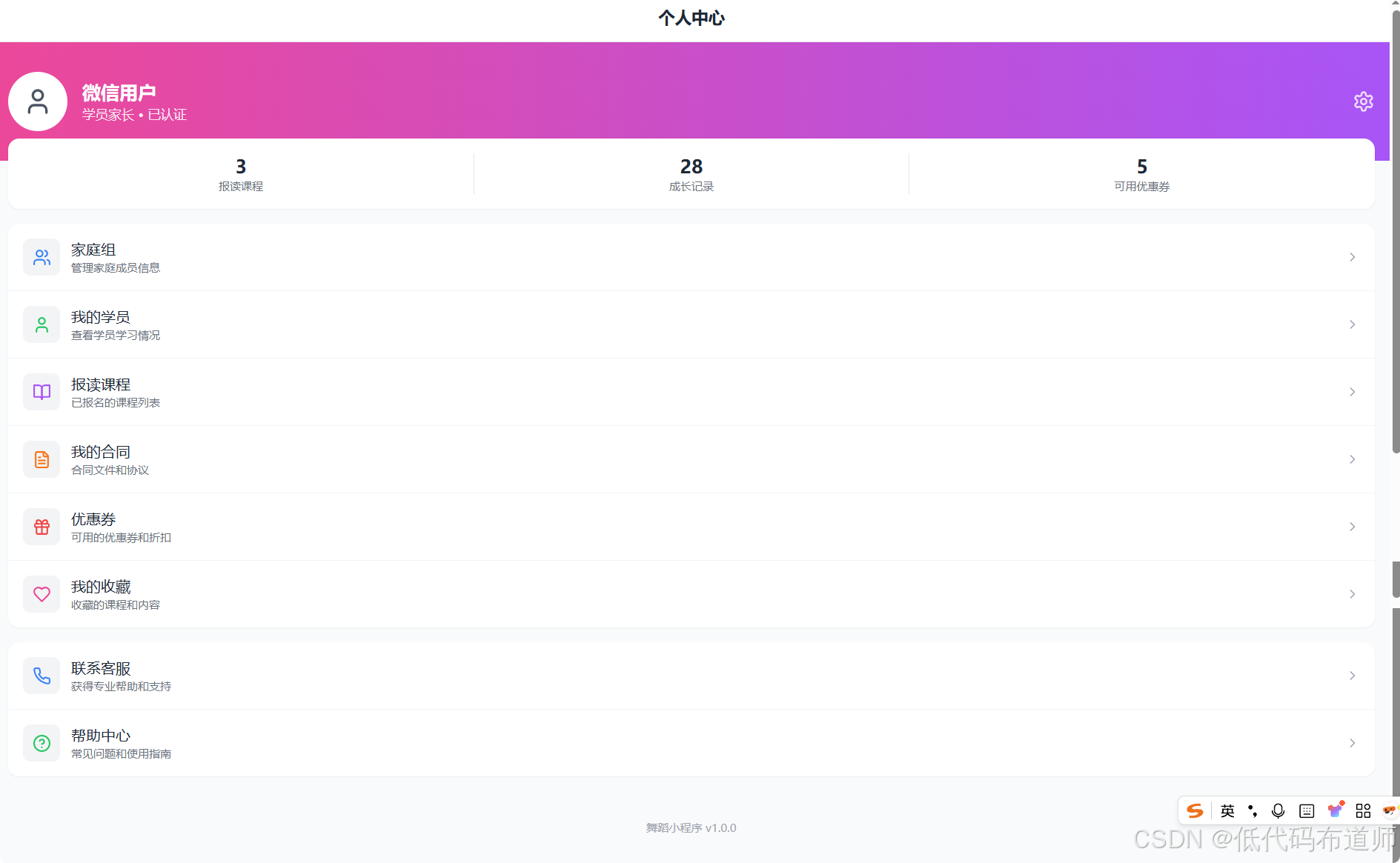Click 常见问题和使用指南 description text
Image resolution: width=1400 pixels, height=863 pixels.
tap(121, 754)
